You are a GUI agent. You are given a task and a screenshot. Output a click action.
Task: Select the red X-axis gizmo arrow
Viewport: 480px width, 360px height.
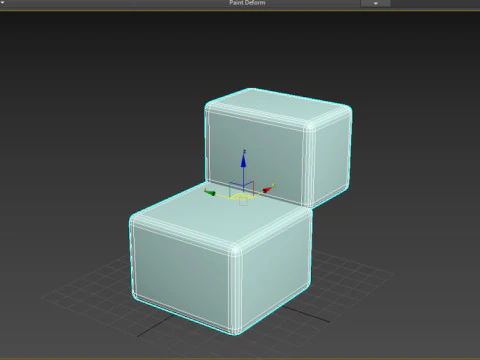[267, 190]
